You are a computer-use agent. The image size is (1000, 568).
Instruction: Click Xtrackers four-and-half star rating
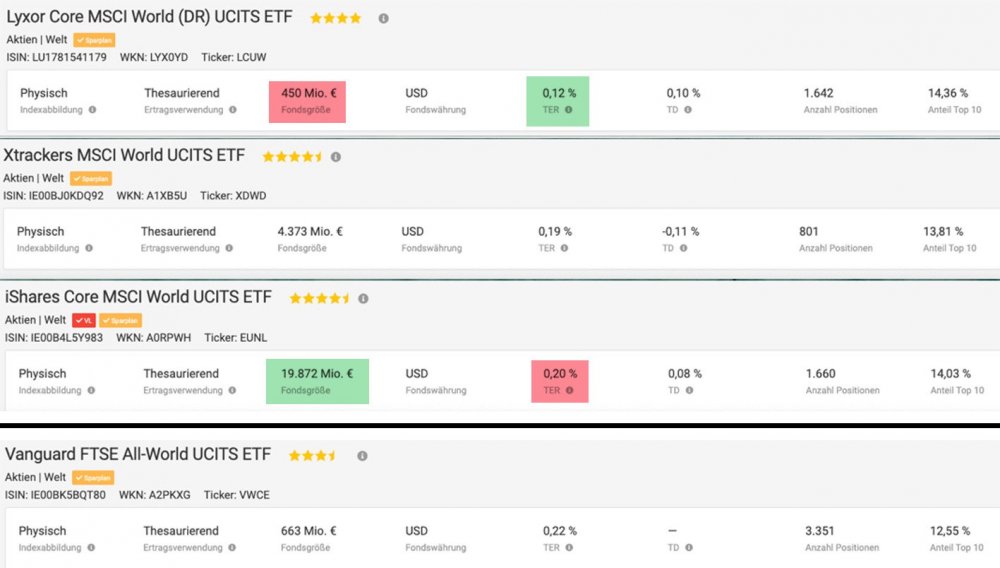(x=292, y=157)
